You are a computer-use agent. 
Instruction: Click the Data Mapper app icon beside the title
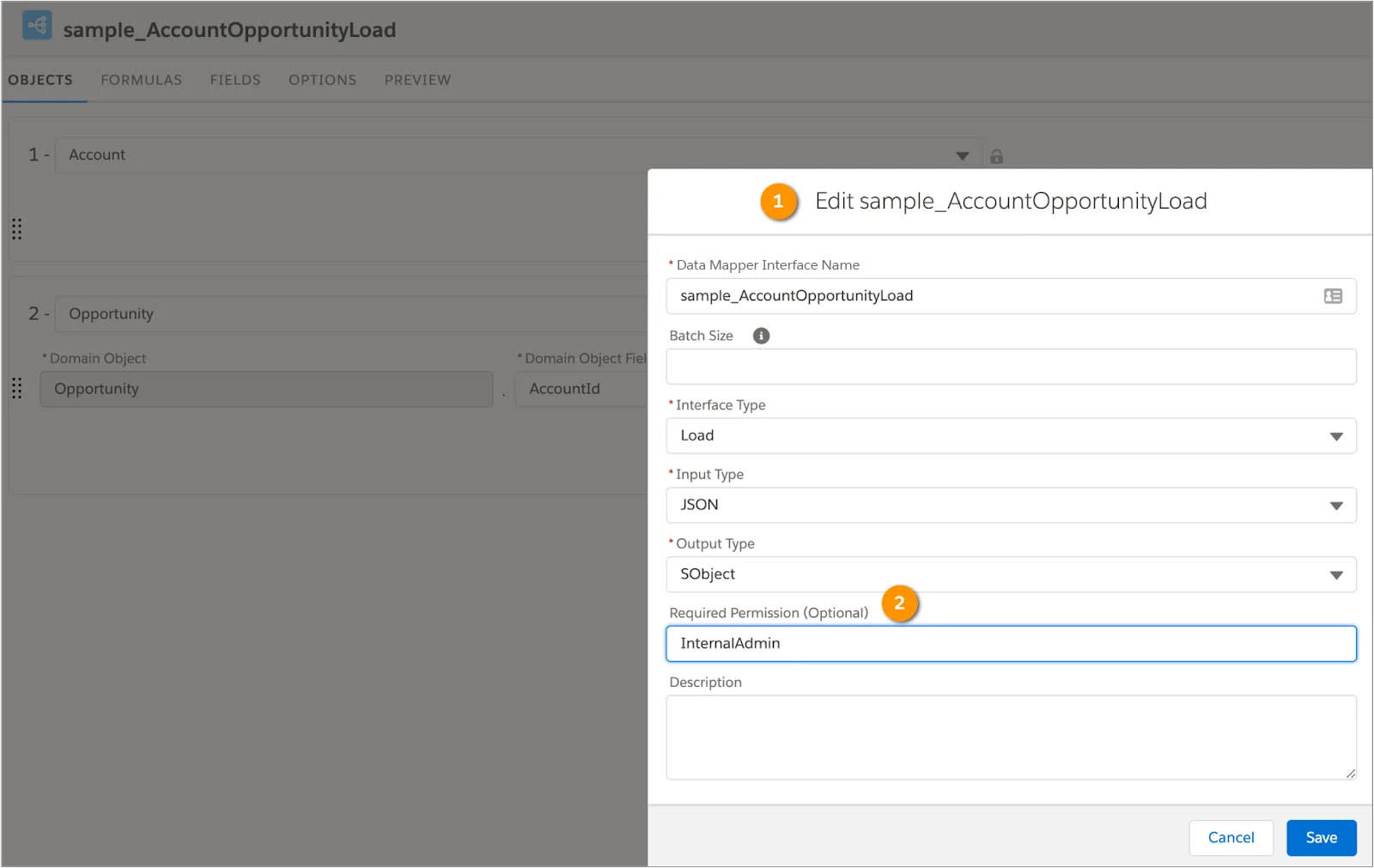[37, 26]
